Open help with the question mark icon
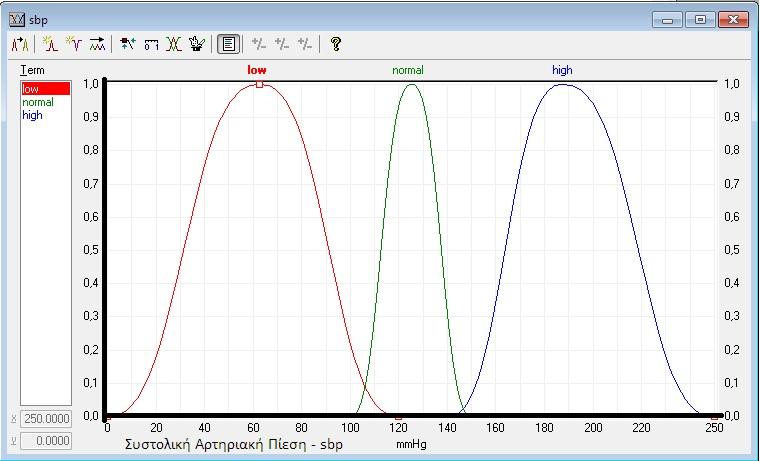The image size is (760, 461). tap(335, 44)
